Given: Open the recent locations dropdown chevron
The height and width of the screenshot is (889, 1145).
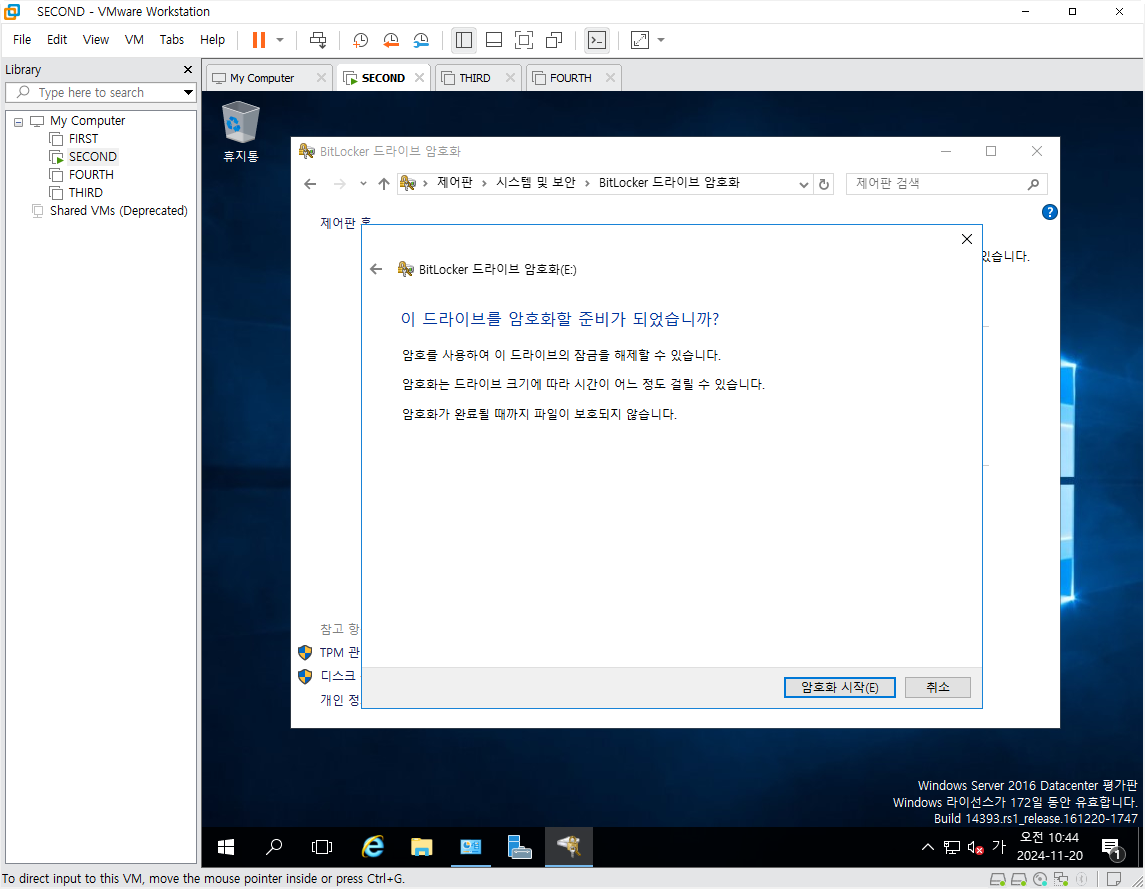Looking at the screenshot, I should tap(363, 184).
